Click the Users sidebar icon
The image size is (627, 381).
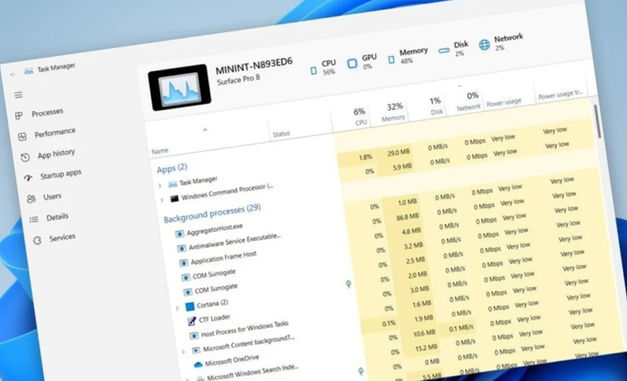31,199
